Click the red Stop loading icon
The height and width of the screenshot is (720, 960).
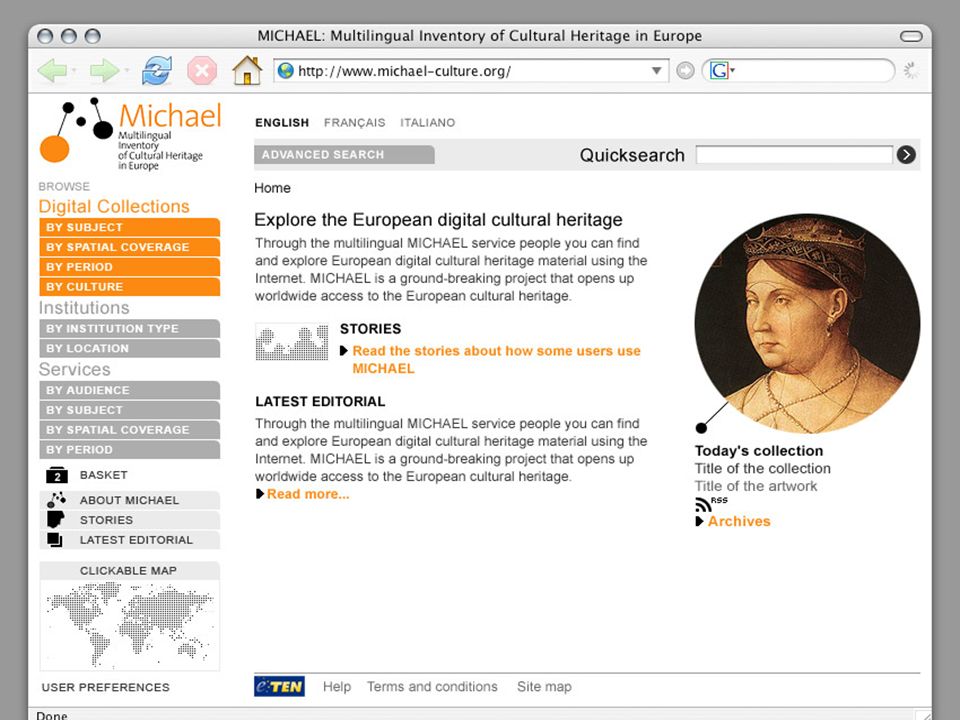tap(202, 71)
